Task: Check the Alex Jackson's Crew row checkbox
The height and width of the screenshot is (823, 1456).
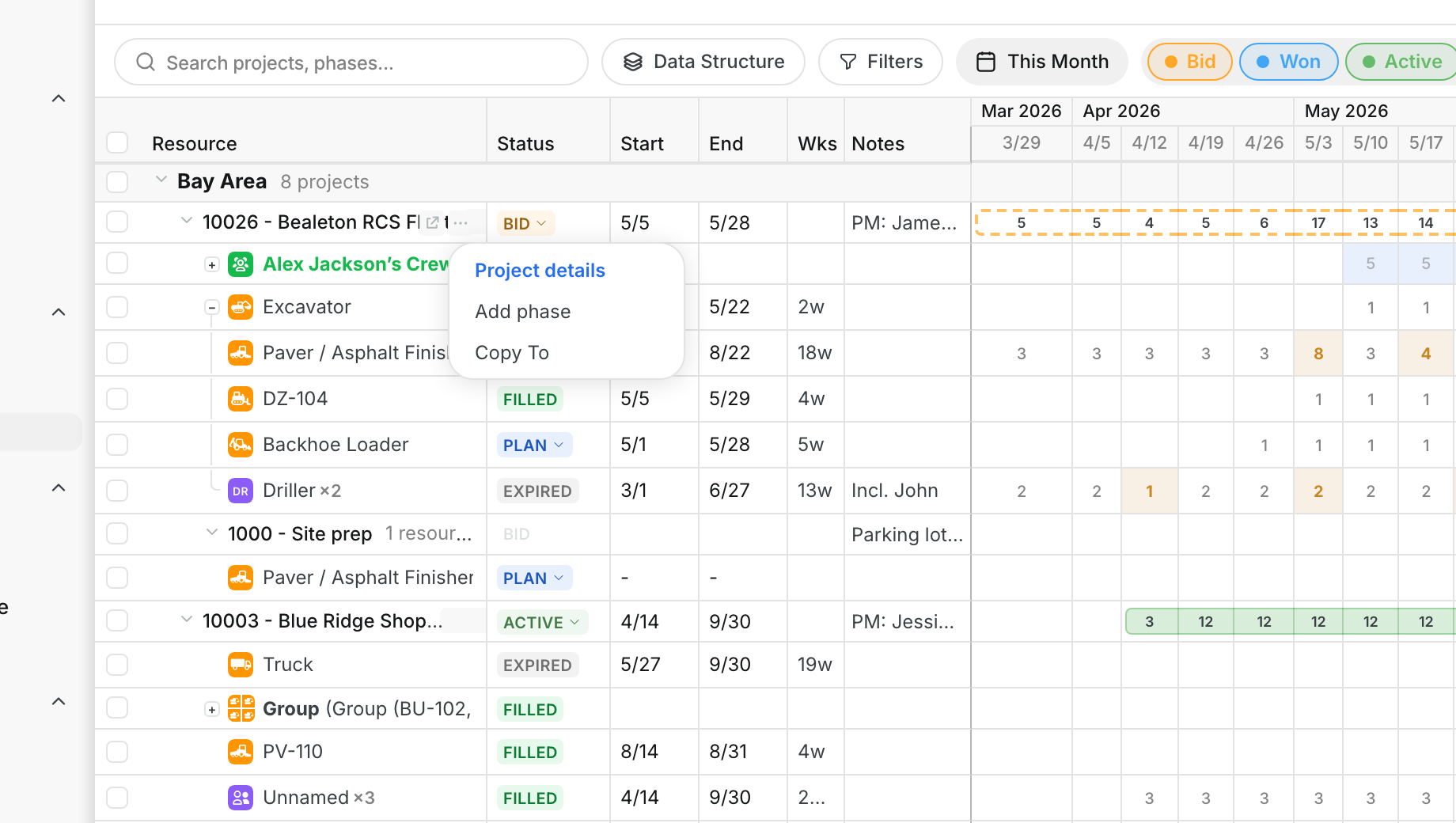Action: point(117,263)
